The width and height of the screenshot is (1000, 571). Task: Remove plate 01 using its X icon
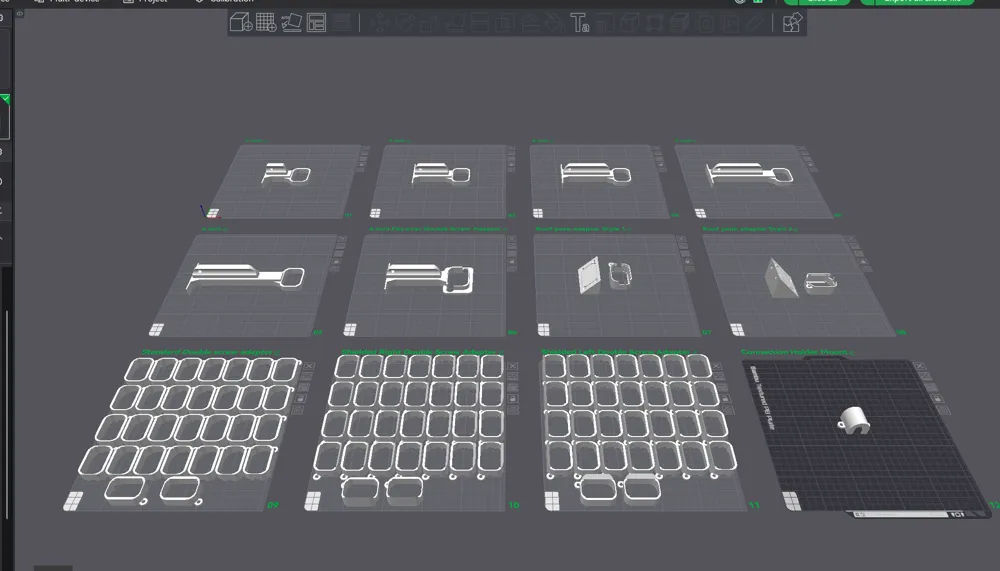pyautogui.click(x=365, y=150)
